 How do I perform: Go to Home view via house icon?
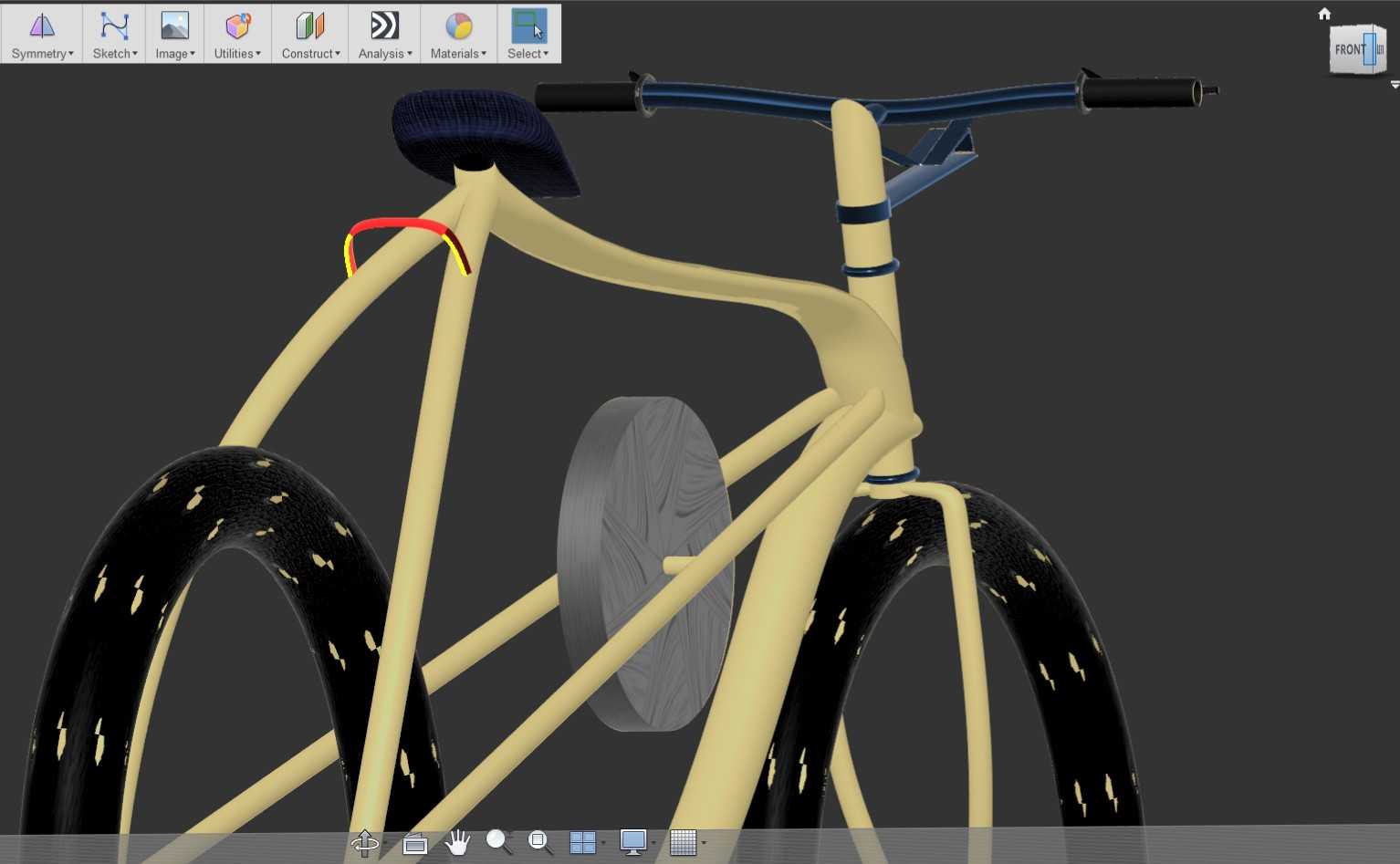(x=1324, y=14)
